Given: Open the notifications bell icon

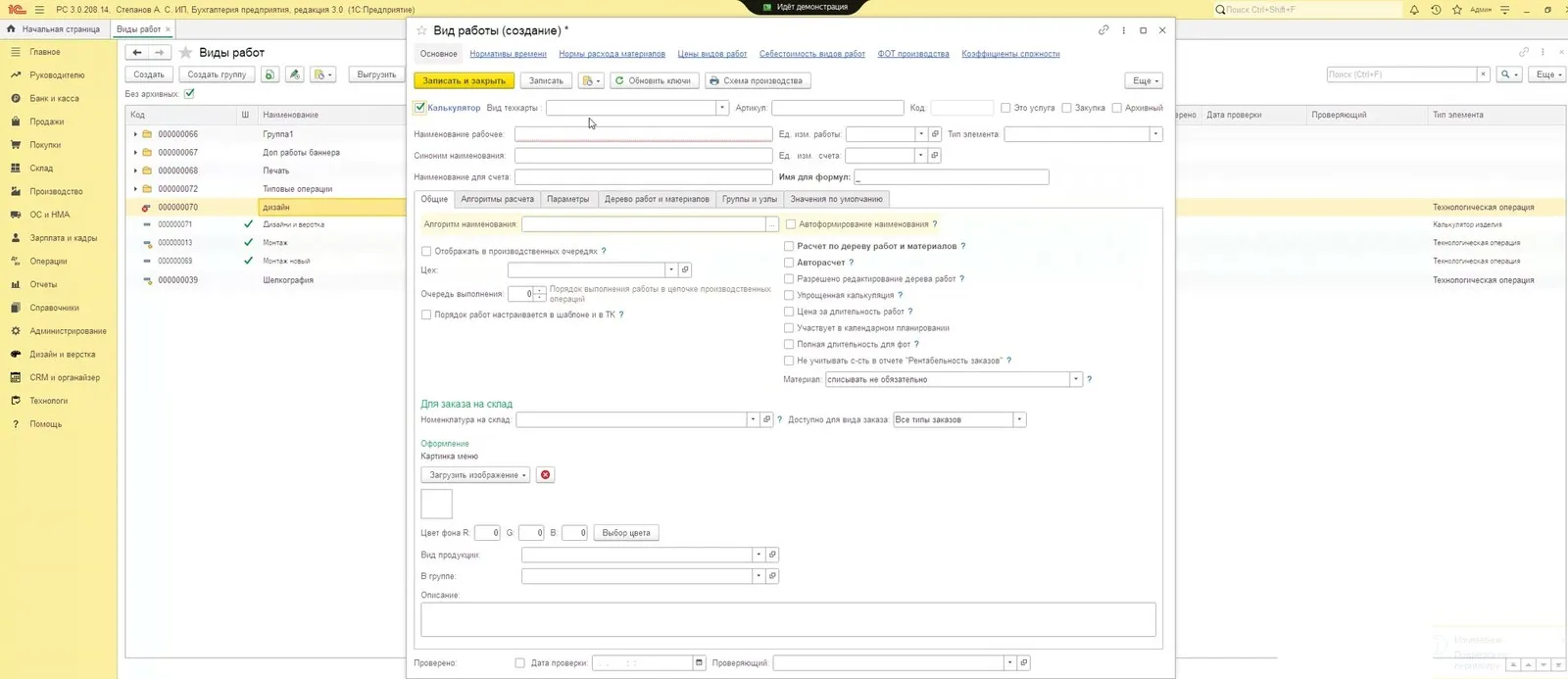Looking at the screenshot, I should (1414, 10).
